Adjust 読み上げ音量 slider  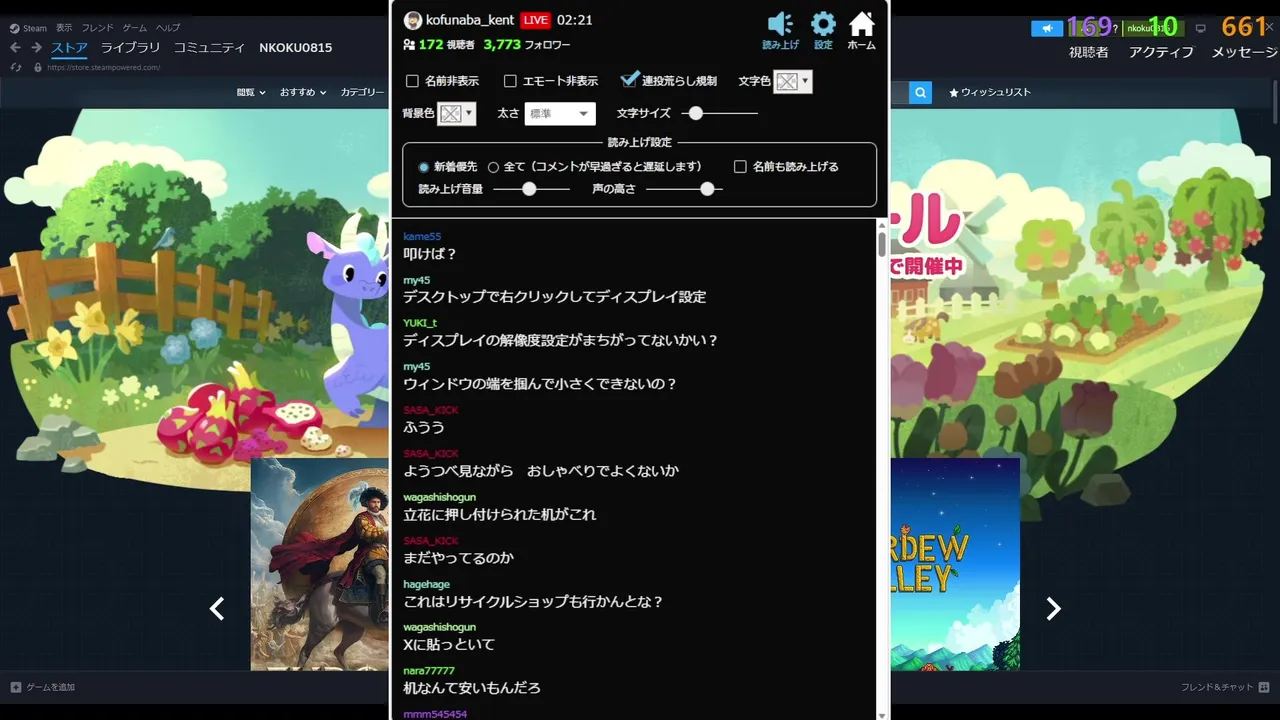(x=531, y=189)
